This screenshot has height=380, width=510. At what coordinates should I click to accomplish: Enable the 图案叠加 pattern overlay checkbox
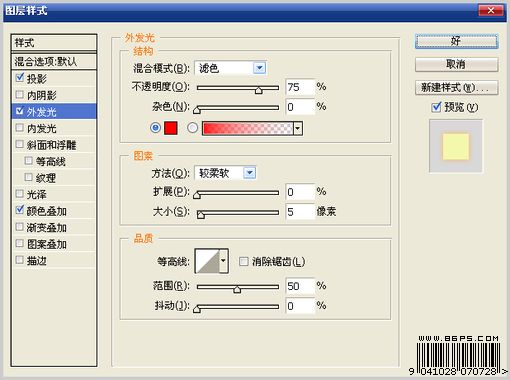coord(20,243)
